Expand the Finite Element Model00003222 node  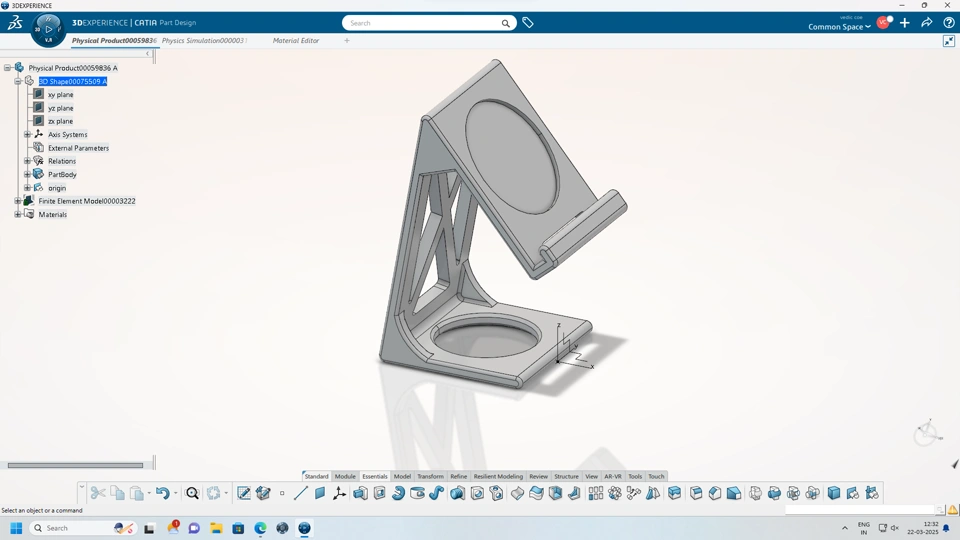tap(18, 201)
